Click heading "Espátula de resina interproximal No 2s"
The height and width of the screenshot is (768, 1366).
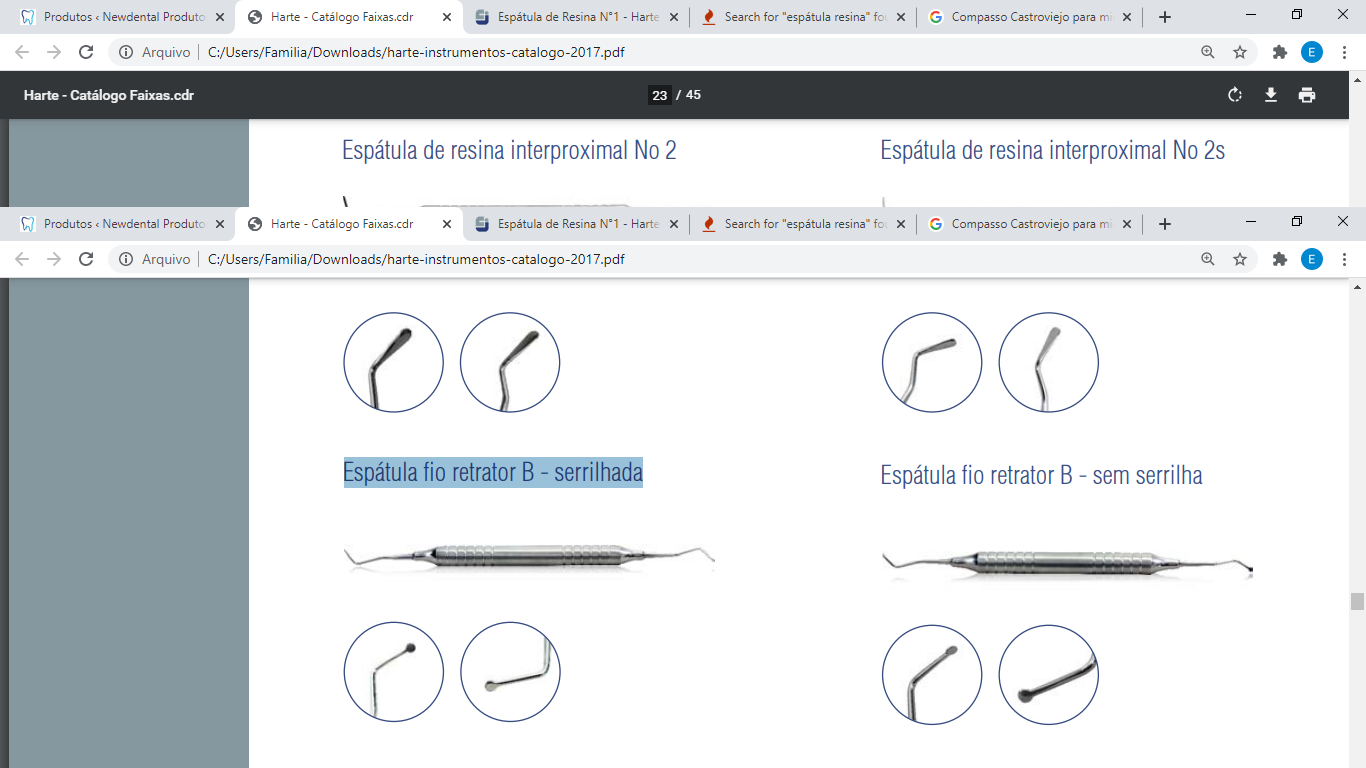tap(1052, 151)
